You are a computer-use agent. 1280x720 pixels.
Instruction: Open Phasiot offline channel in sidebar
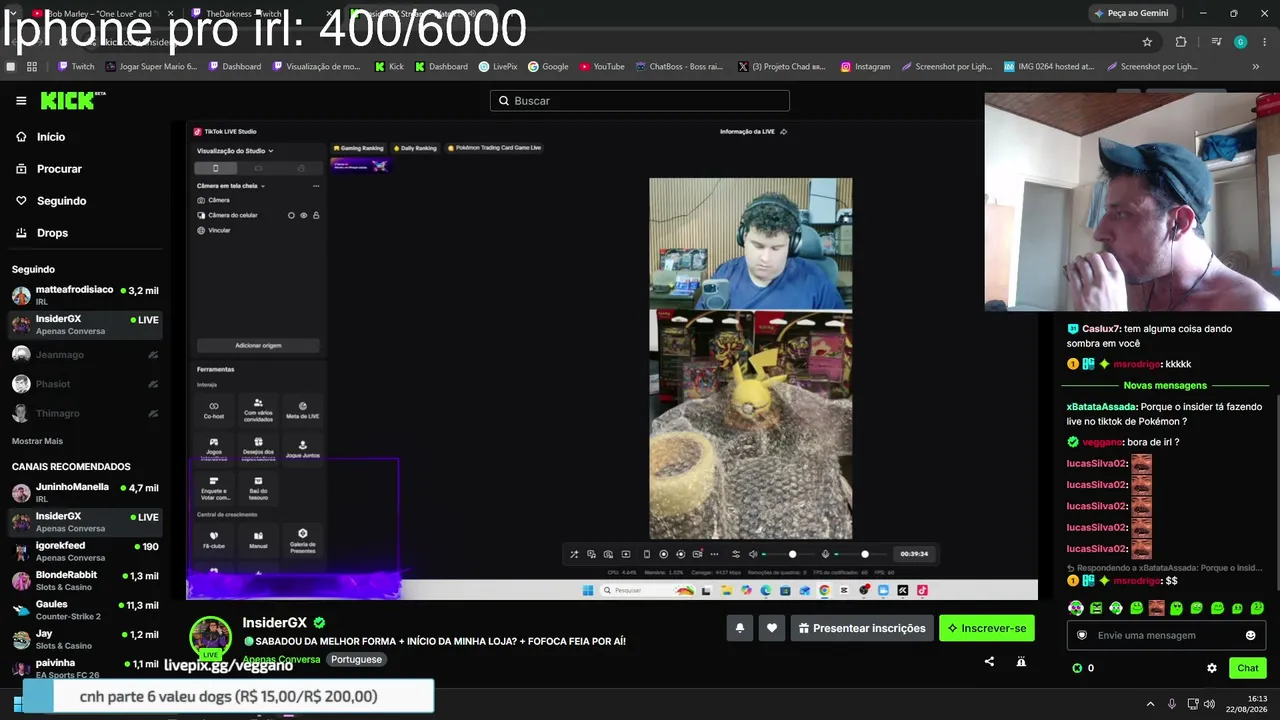pos(85,384)
